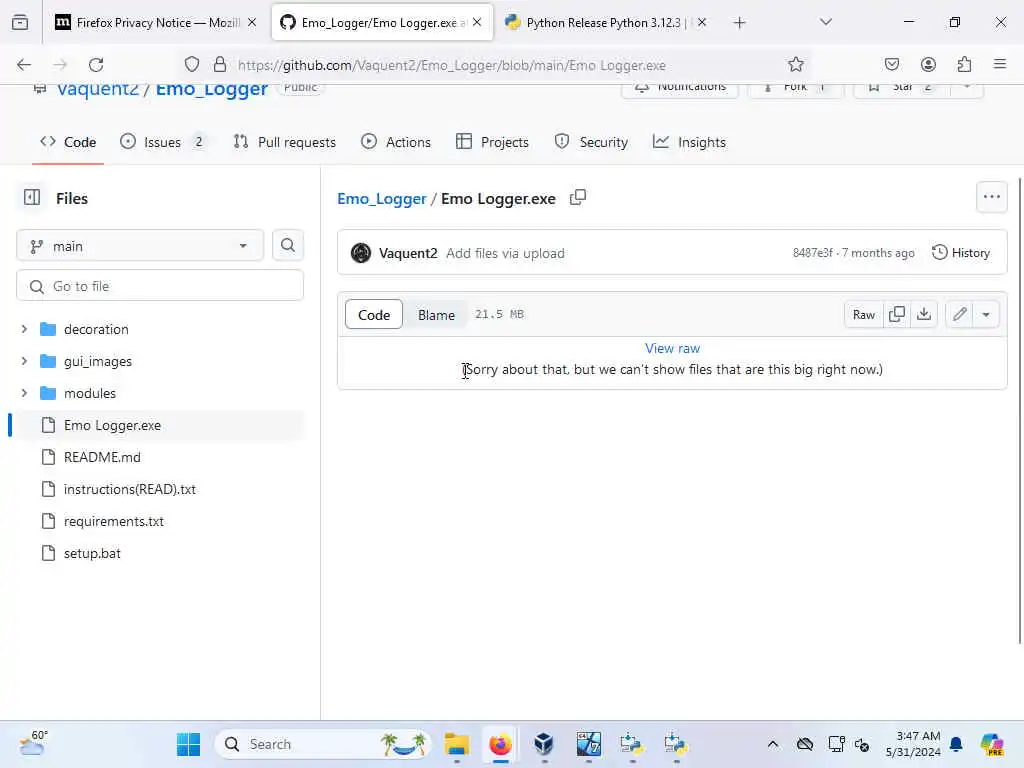Open the Windows Start button
1024x768 pixels.
[x=189, y=744]
